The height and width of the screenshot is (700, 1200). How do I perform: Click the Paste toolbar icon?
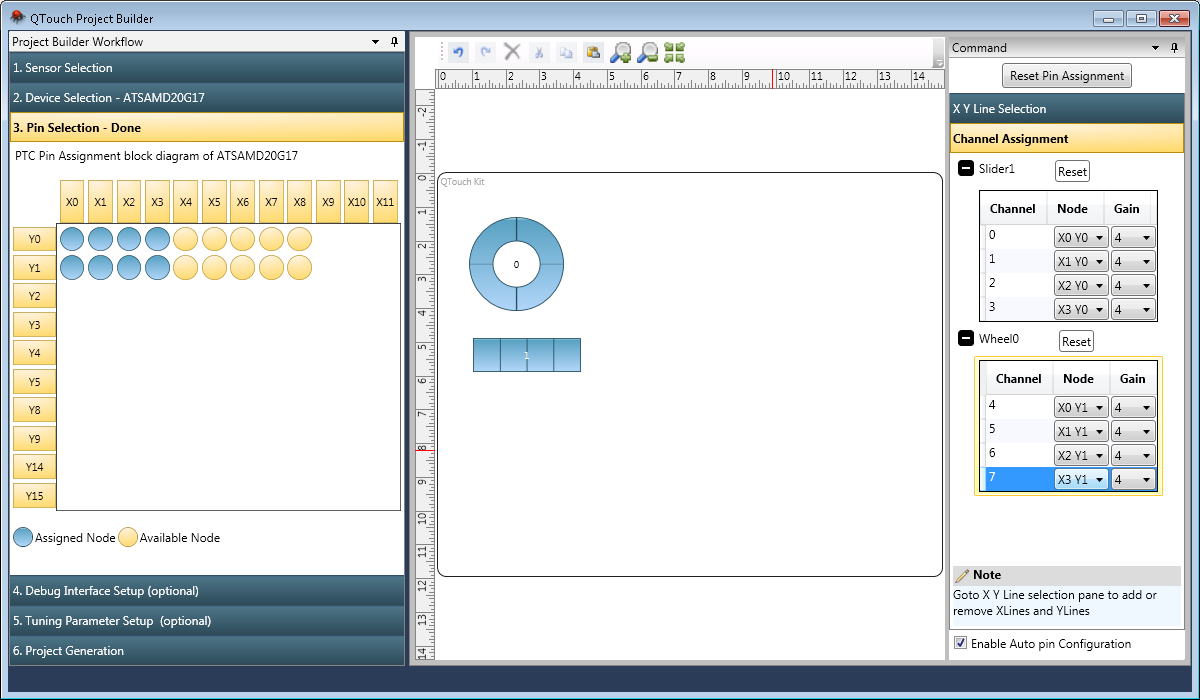(x=593, y=52)
